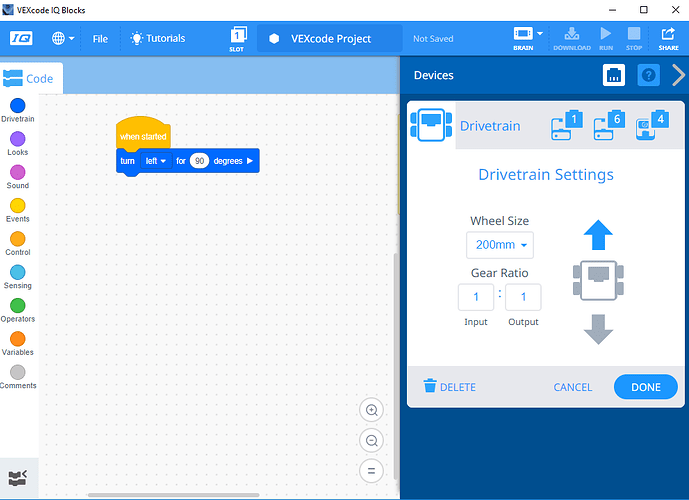Click the Run play button
The width and height of the screenshot is (689, 500).
point(606,38)
